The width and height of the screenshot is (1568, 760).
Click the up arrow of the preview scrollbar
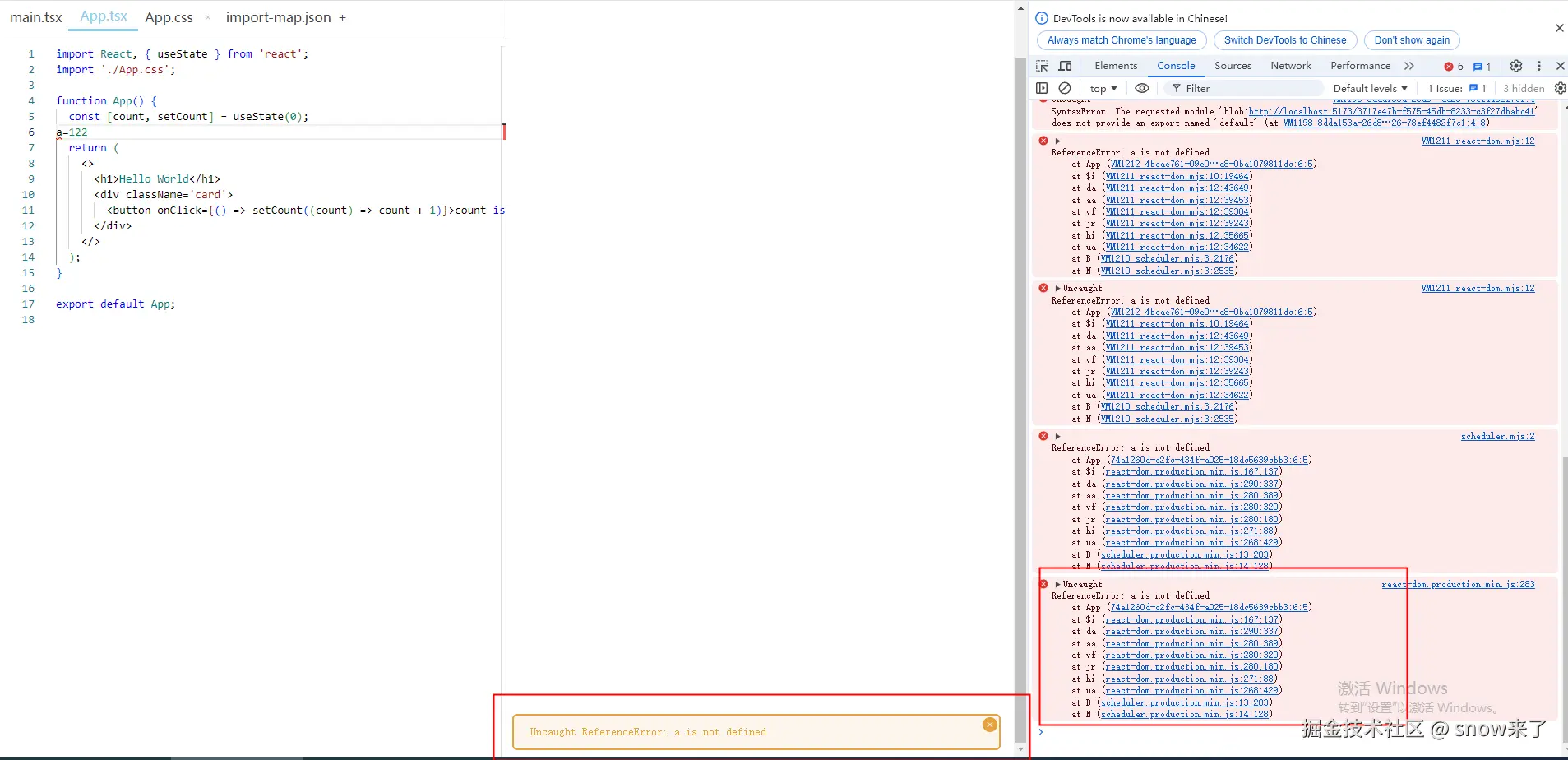[1021, 8]
